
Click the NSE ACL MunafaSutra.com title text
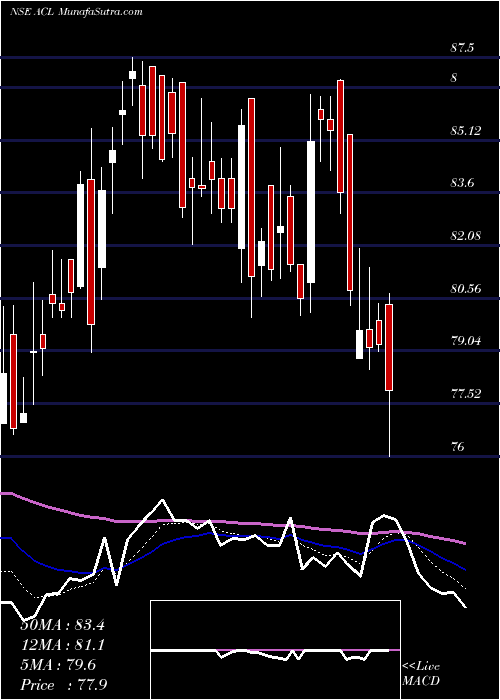76,12
